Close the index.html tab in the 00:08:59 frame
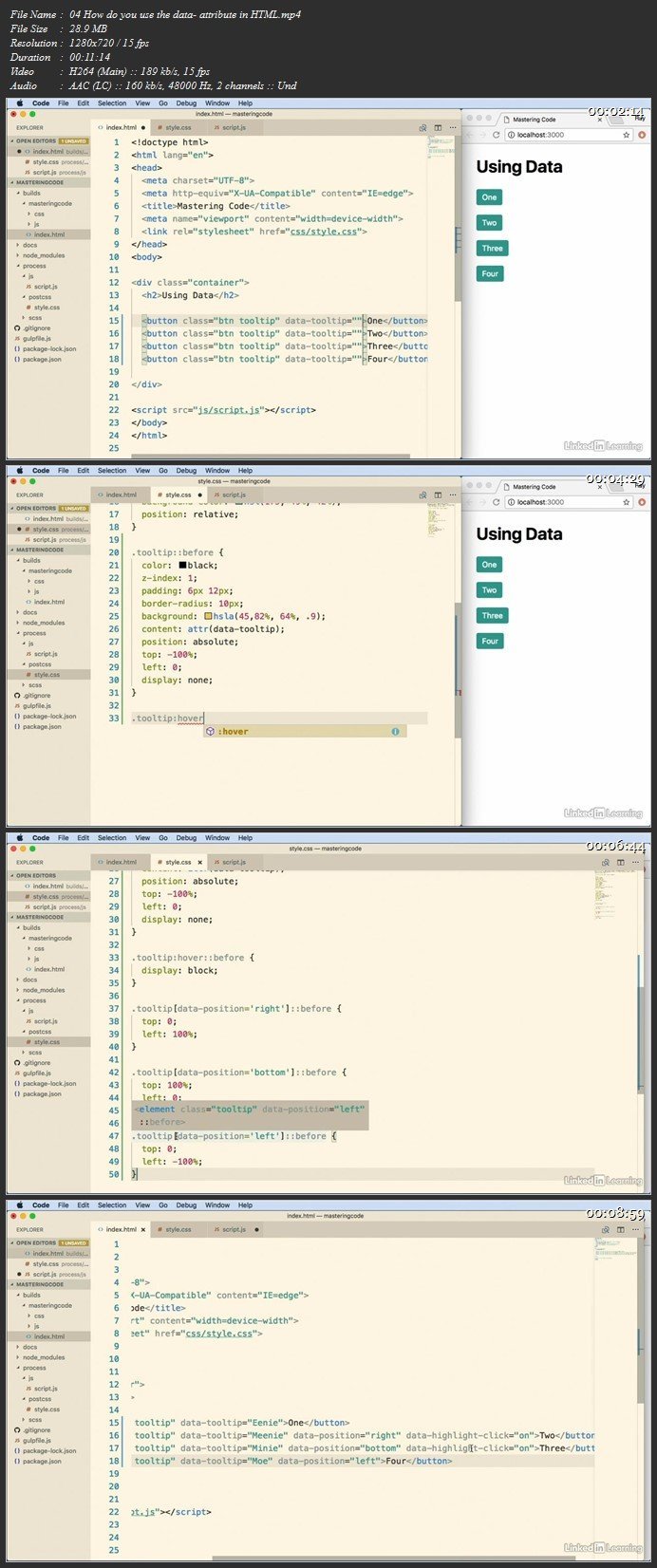Screen dimensions: 657x1568 (x=142, y=1229)
